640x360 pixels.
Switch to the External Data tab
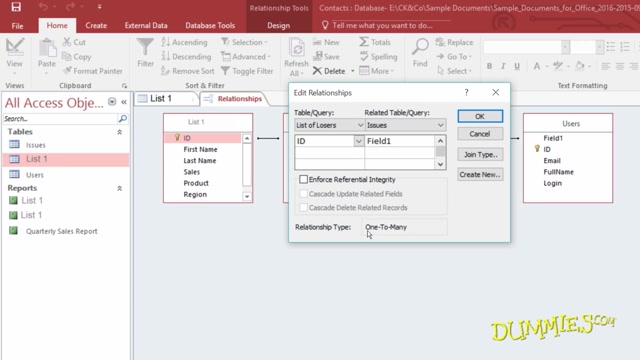(x=146, y=25)
